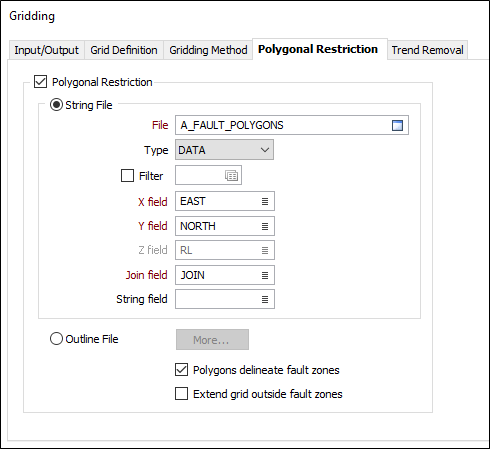The width and height of the screenshot is (490, 449).
Task: Open field list icon for String field
Action: click(265, 299)
